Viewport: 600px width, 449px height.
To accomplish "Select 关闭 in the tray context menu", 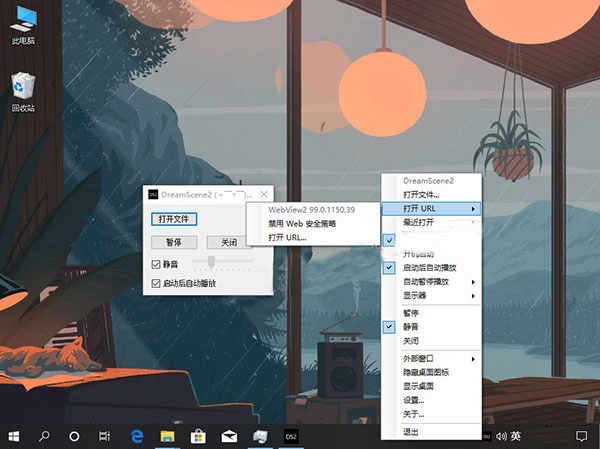I will click(431, 341).
